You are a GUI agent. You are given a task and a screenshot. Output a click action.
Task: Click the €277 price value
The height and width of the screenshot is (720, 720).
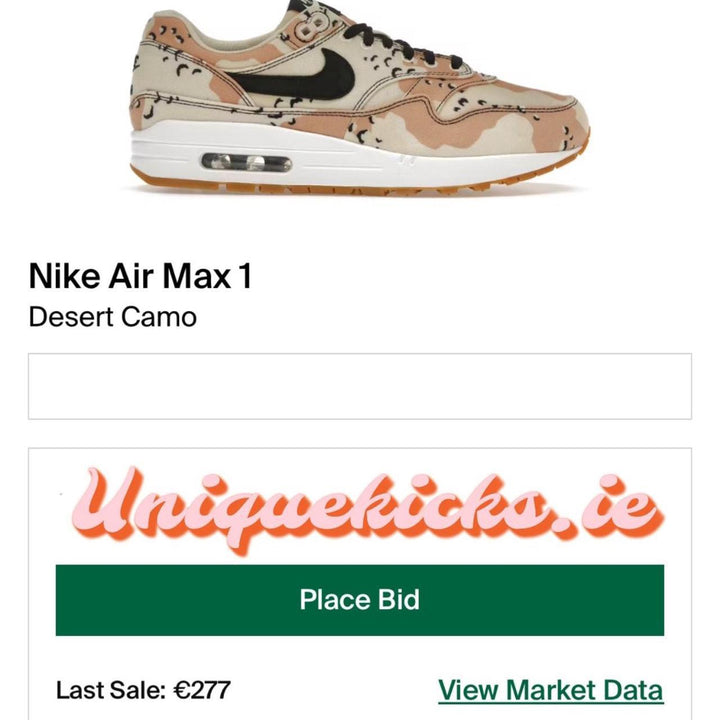point(202,690)
